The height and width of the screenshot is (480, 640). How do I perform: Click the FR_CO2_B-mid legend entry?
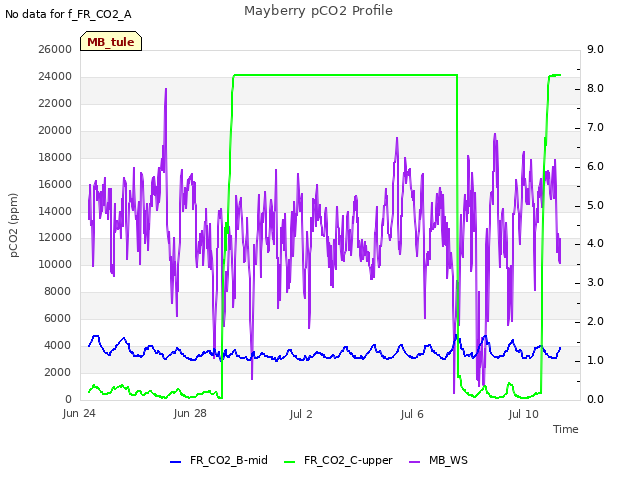tap(219, 460)
